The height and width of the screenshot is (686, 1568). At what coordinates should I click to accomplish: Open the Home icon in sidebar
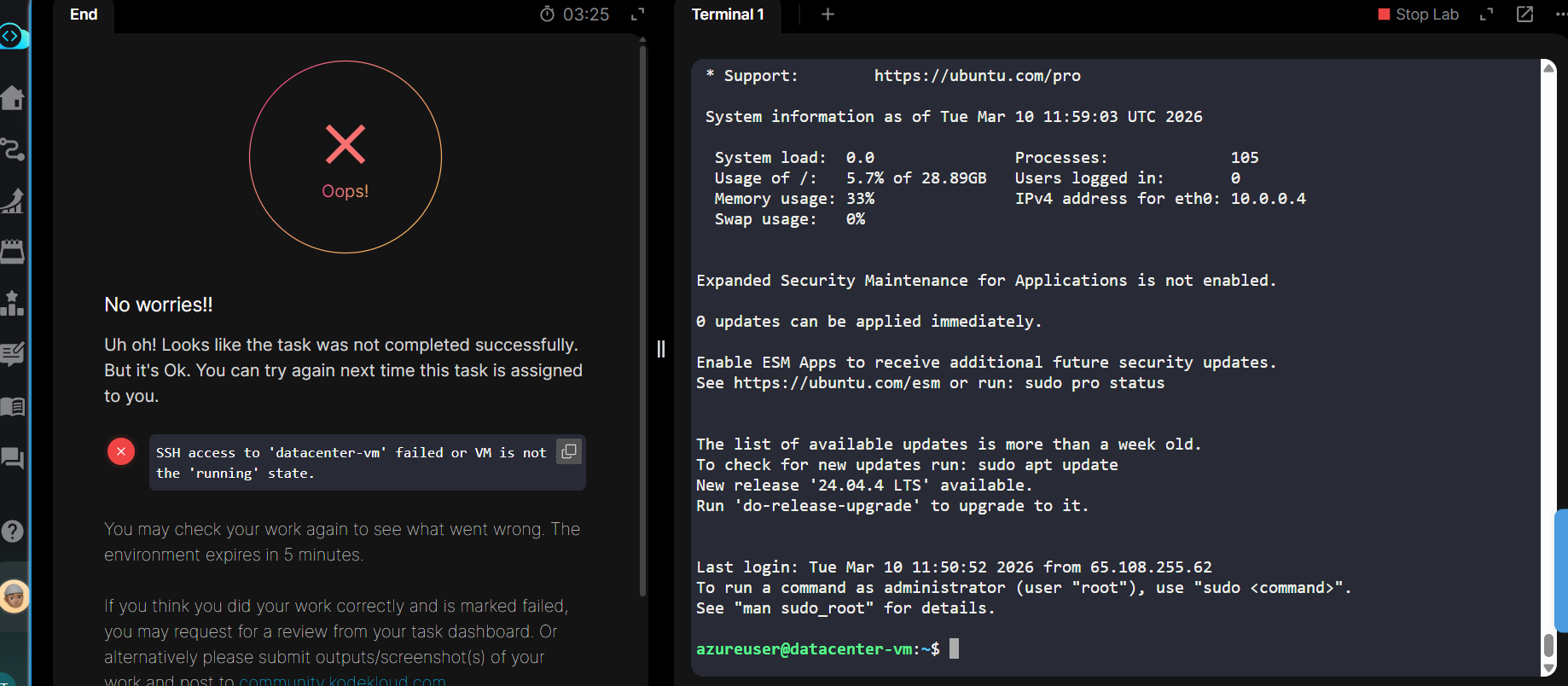[x=12, y=98]
